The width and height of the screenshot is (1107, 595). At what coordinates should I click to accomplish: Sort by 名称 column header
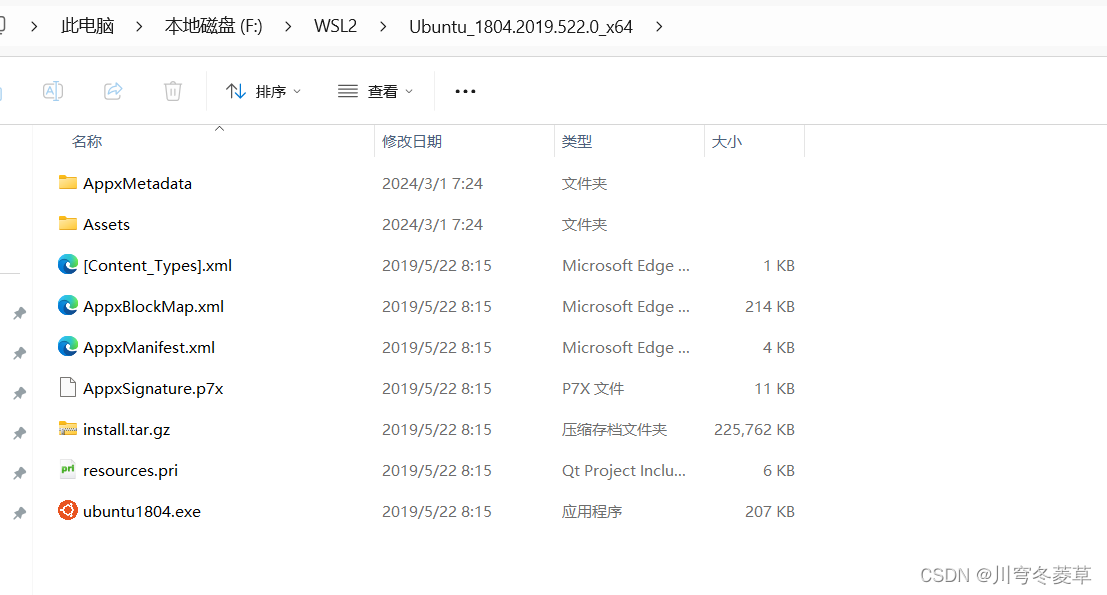(x=87, y=141)
